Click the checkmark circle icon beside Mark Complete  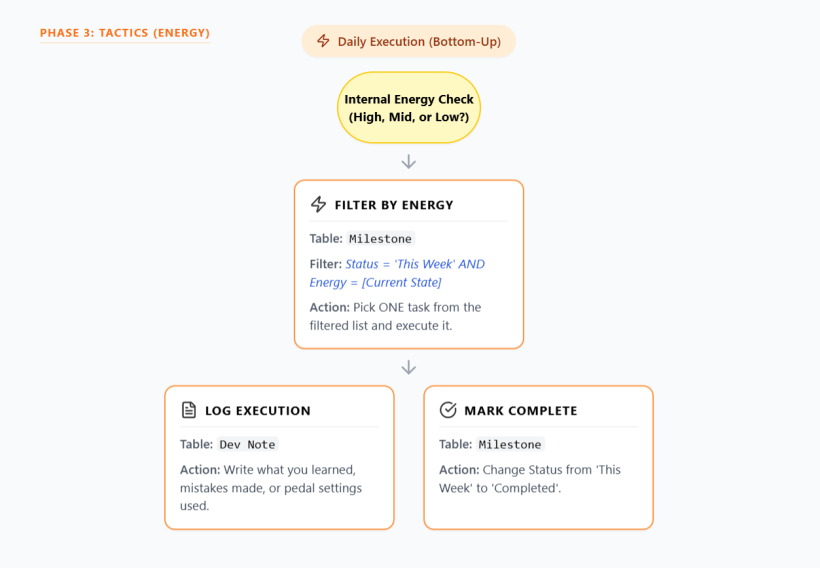click(x=448, y=410)
